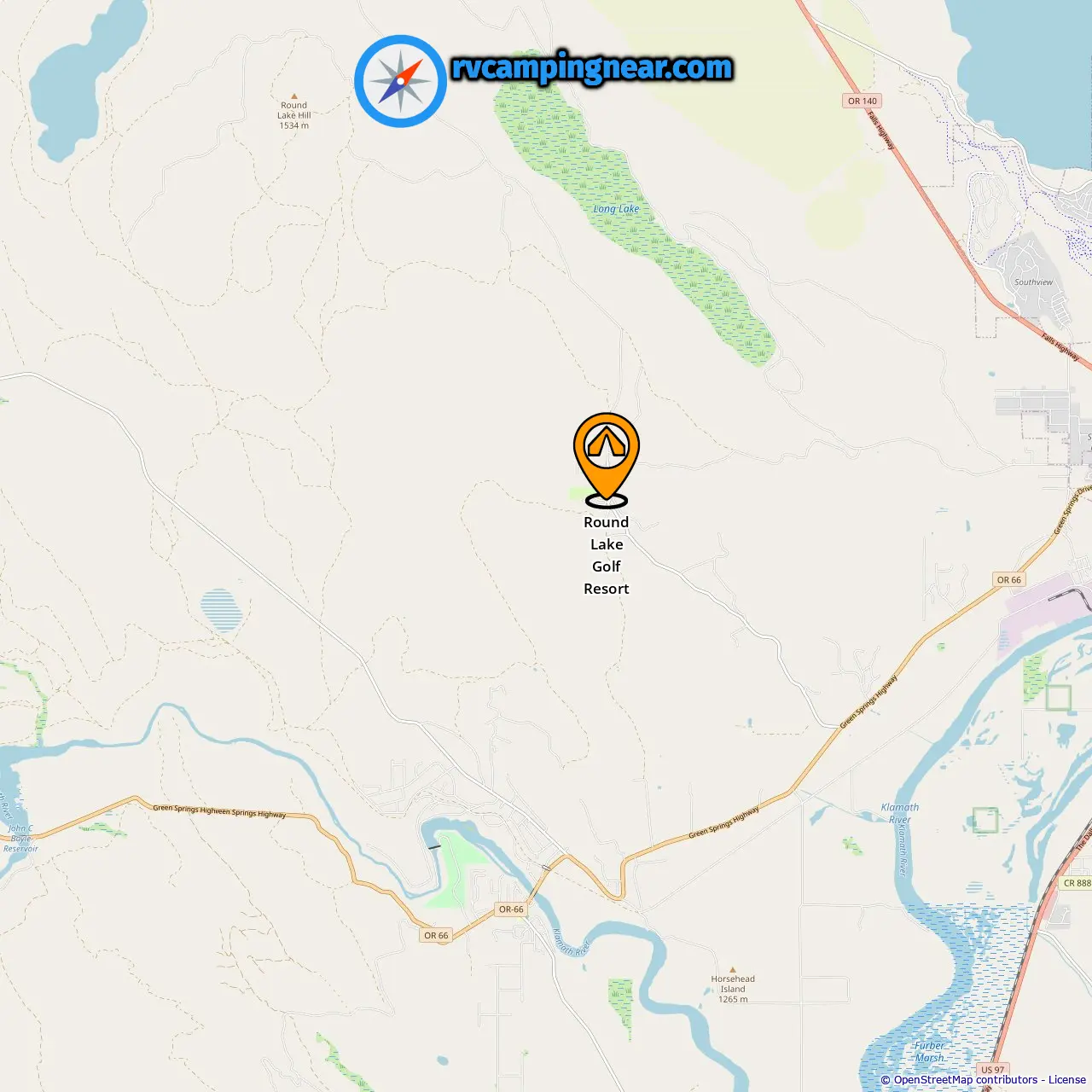This screenshot has height=1092, width=1092.
Task: Click the Southview neighborhood label
Action: [x=1033, y=282]
